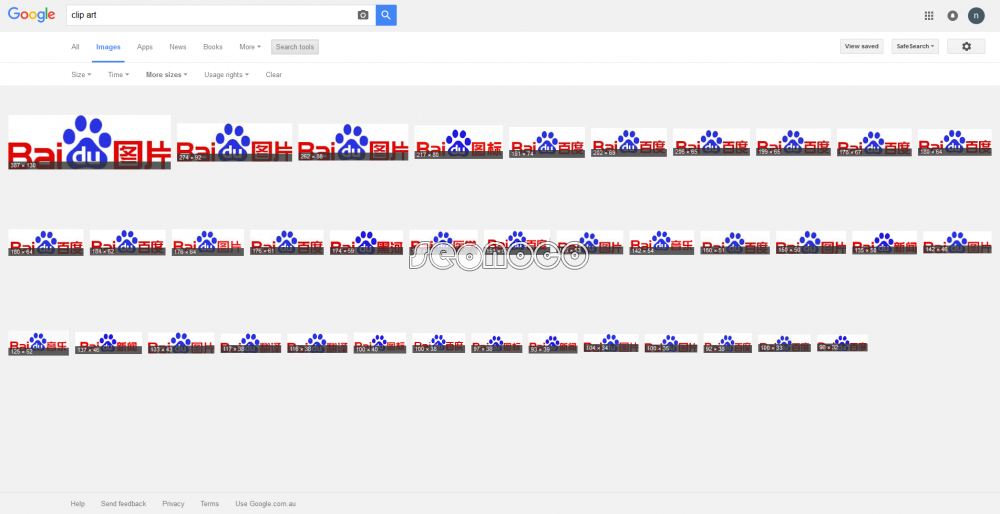Open the Usage rights dropdown
This screenshot has height=514, width=1000.
(226, 75)
